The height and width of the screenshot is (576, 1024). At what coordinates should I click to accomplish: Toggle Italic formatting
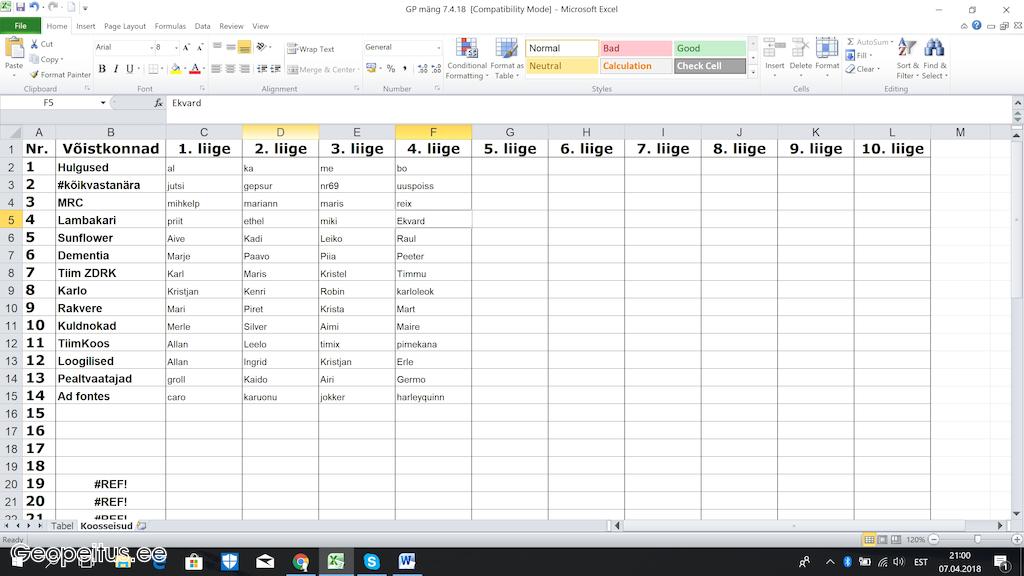pyautogui.click(x=116, y=69)
